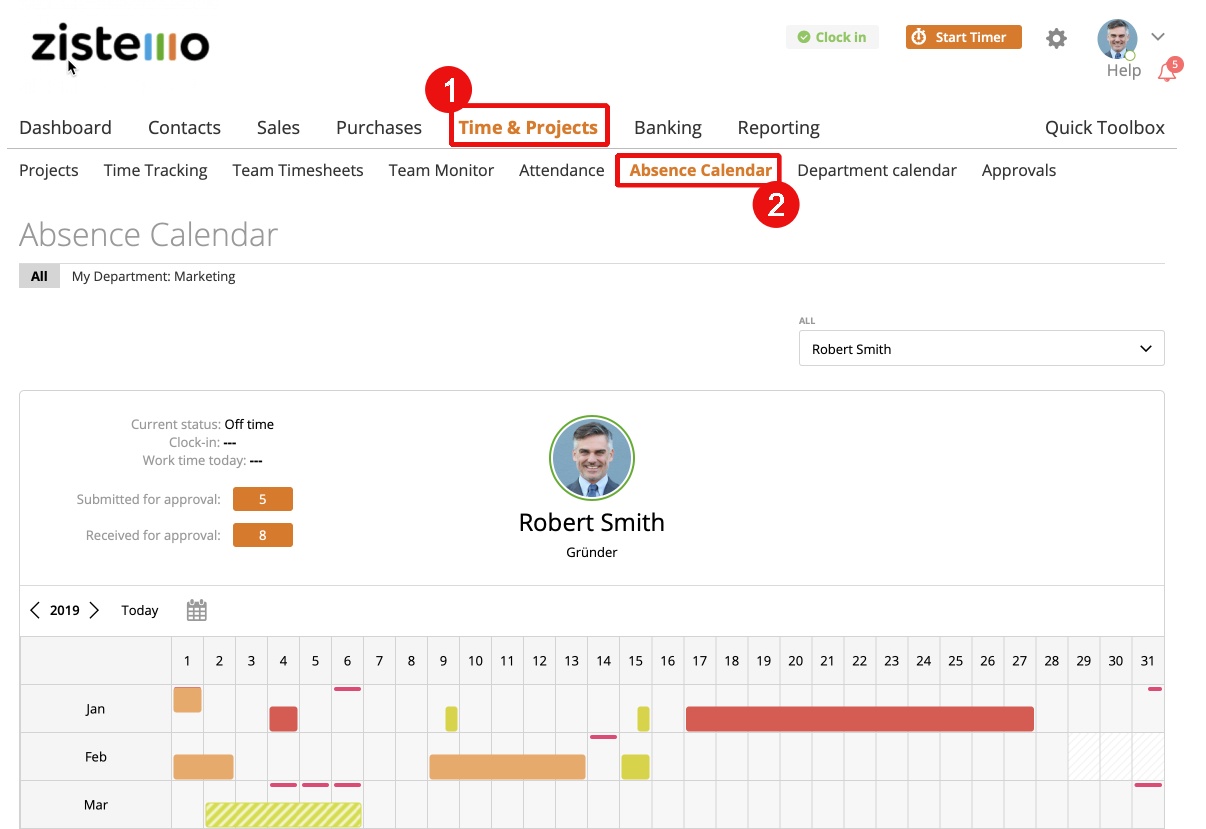
Task: Go to previous year arrow
Action: click(35, 610)
